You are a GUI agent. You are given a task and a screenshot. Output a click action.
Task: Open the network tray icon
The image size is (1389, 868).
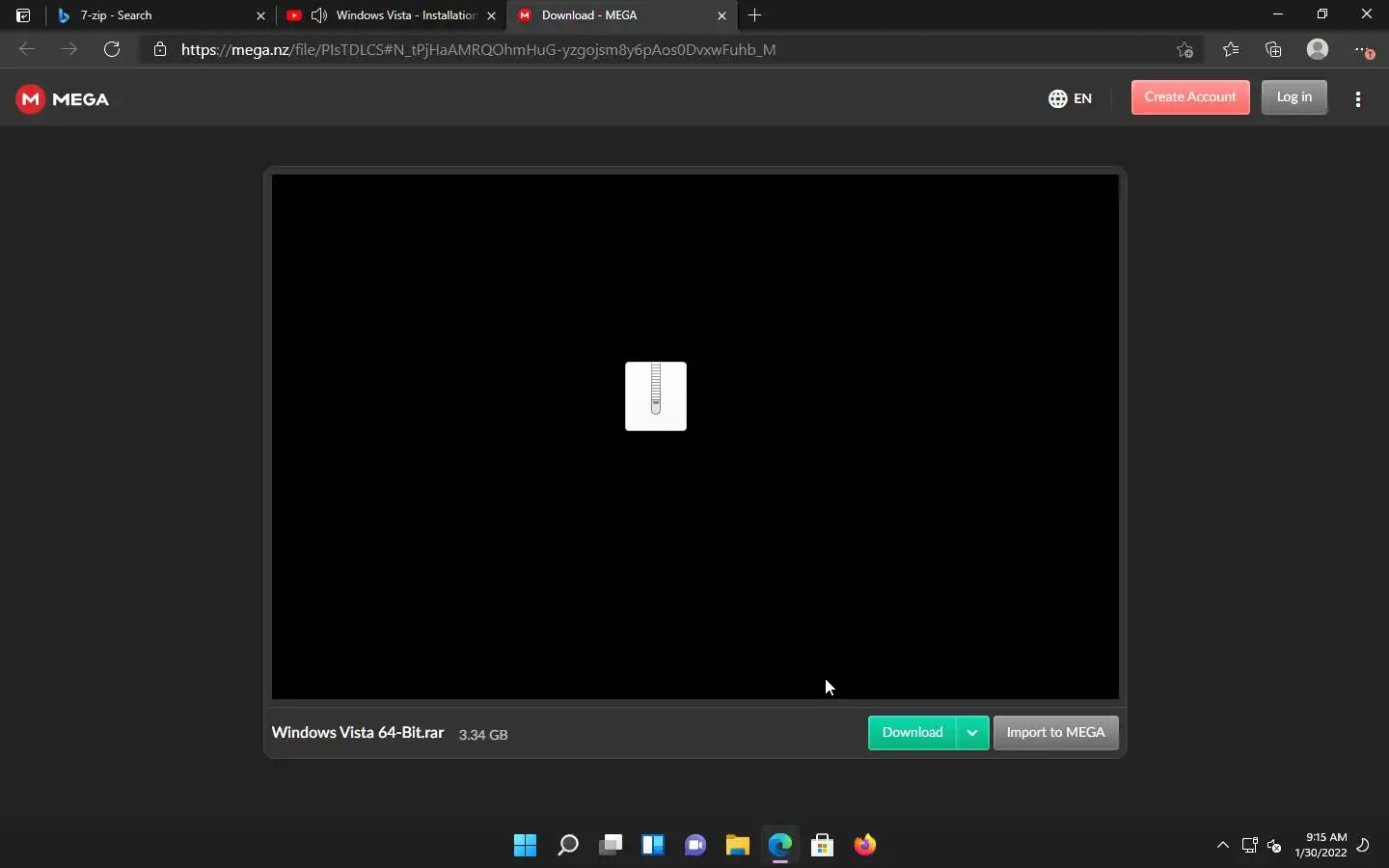tap(1250, 846)
